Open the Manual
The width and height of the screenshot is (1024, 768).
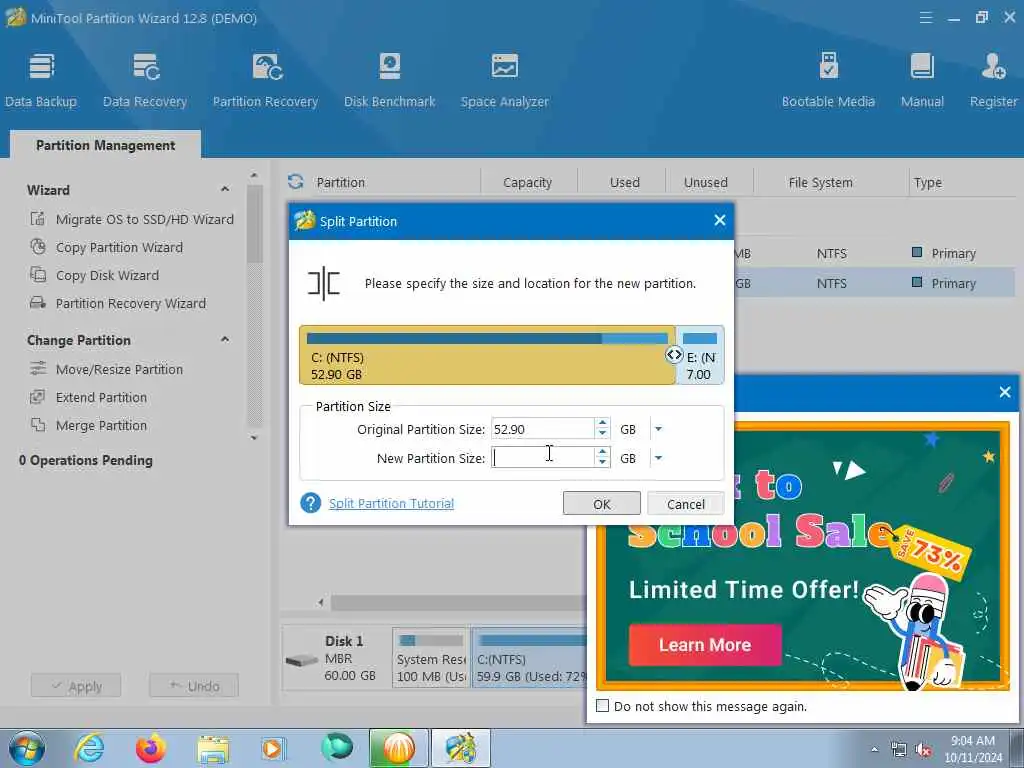[x=922, y=80]
